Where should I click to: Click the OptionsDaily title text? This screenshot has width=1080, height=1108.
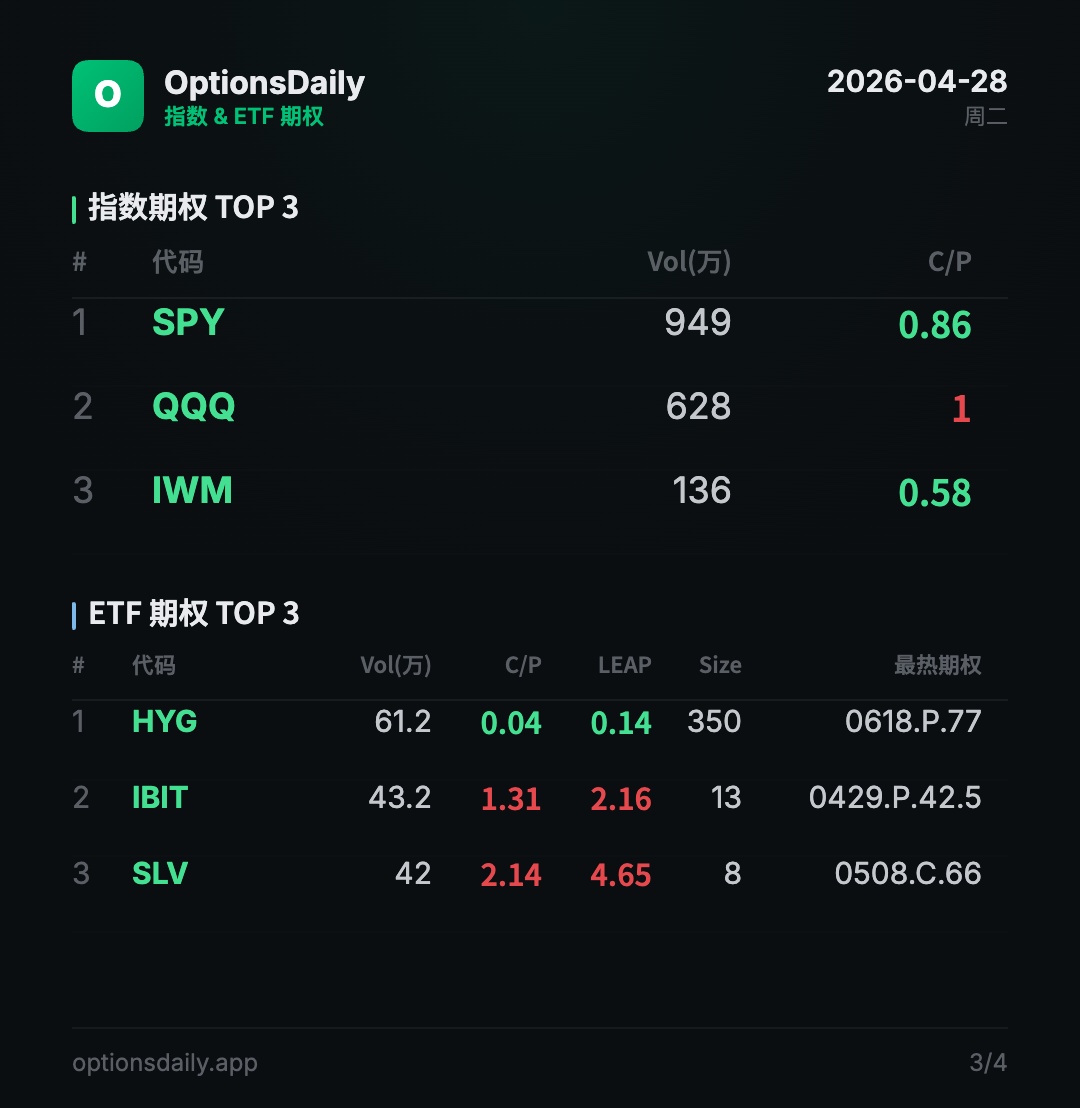pyautogui.click(x=264, y=83)
